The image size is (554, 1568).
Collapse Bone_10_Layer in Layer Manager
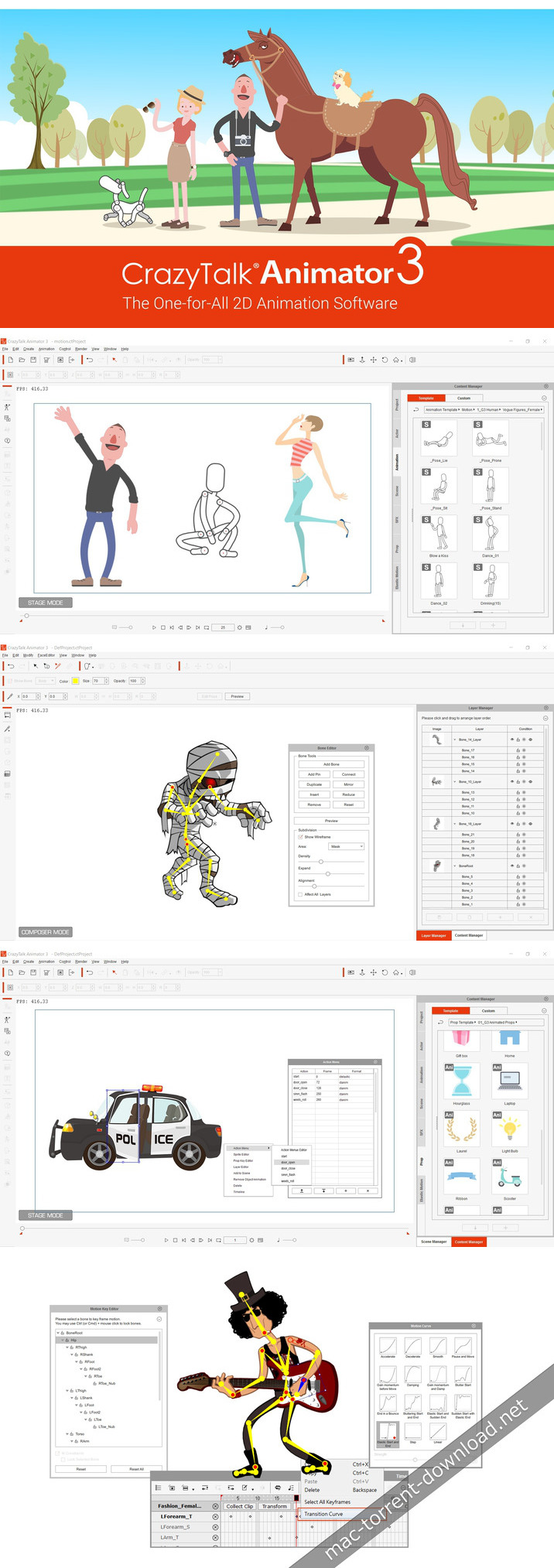pos(455,782)
